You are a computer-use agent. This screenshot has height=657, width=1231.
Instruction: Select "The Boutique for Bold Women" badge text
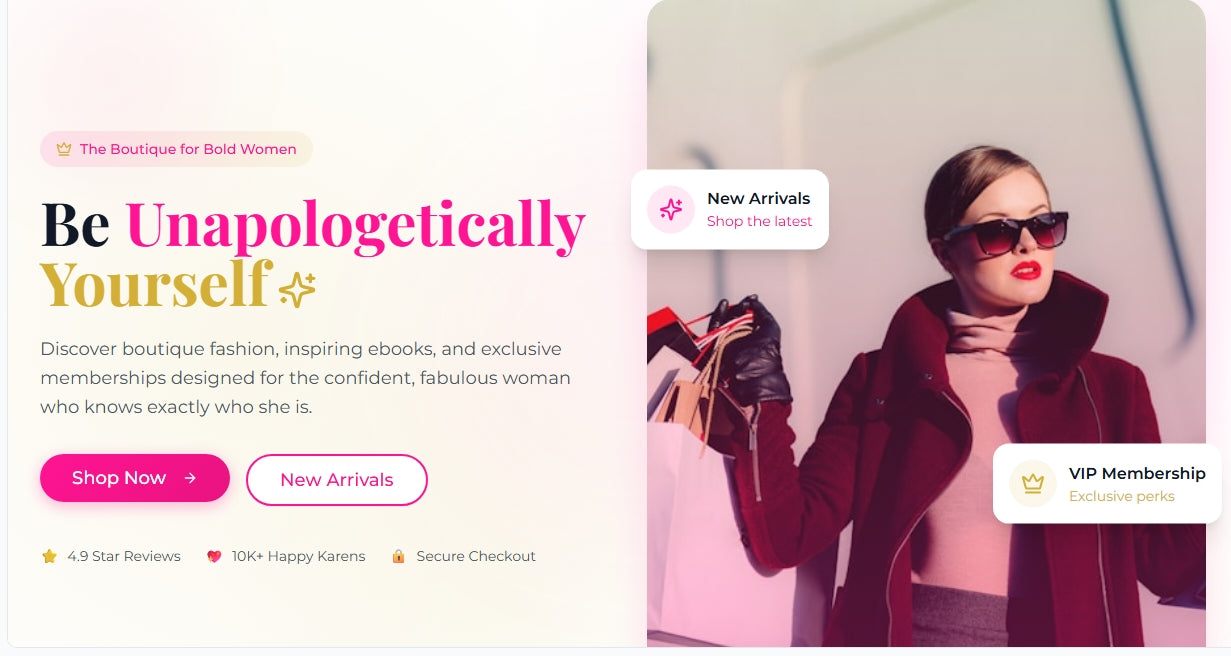point(188,149)
